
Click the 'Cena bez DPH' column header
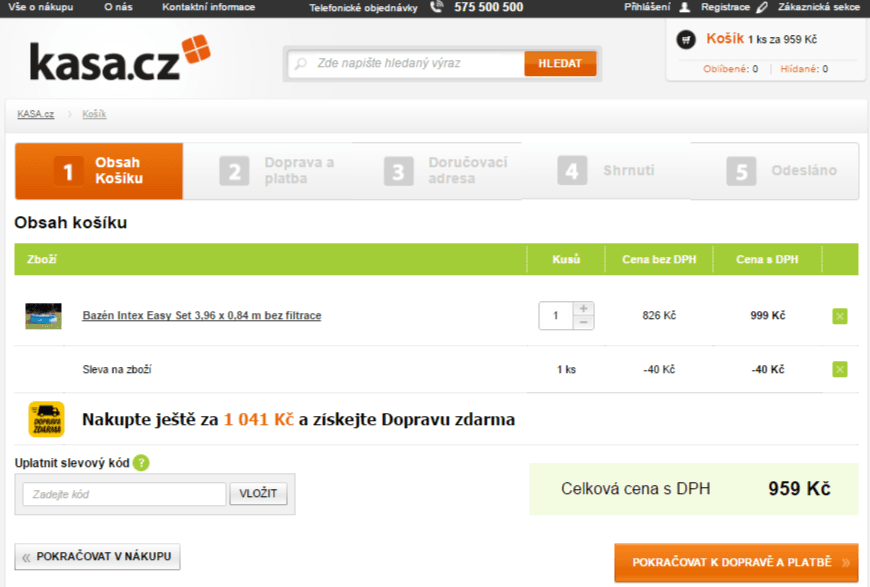click(x=659, y=260)
